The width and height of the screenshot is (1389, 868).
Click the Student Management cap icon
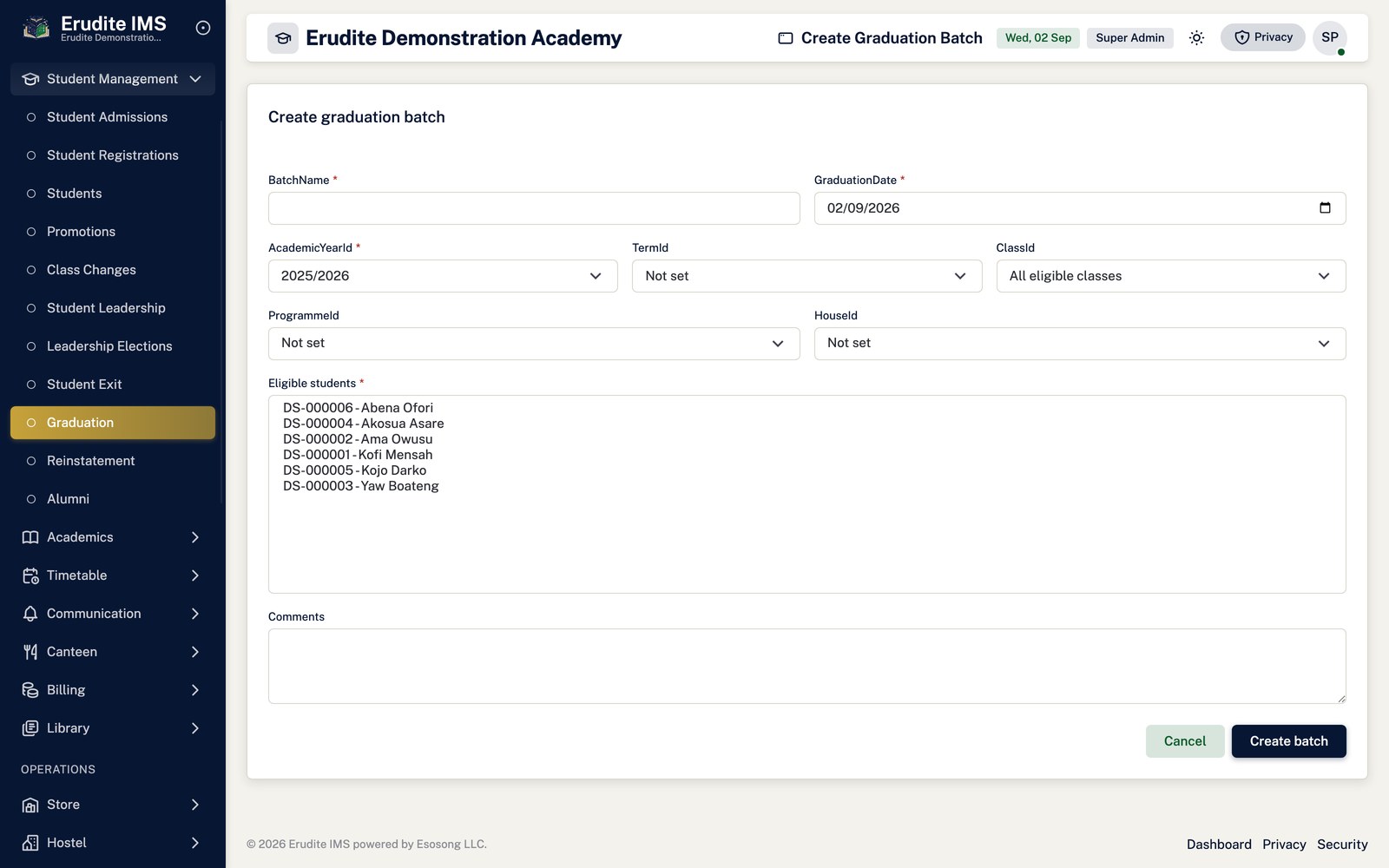[30, 79]
